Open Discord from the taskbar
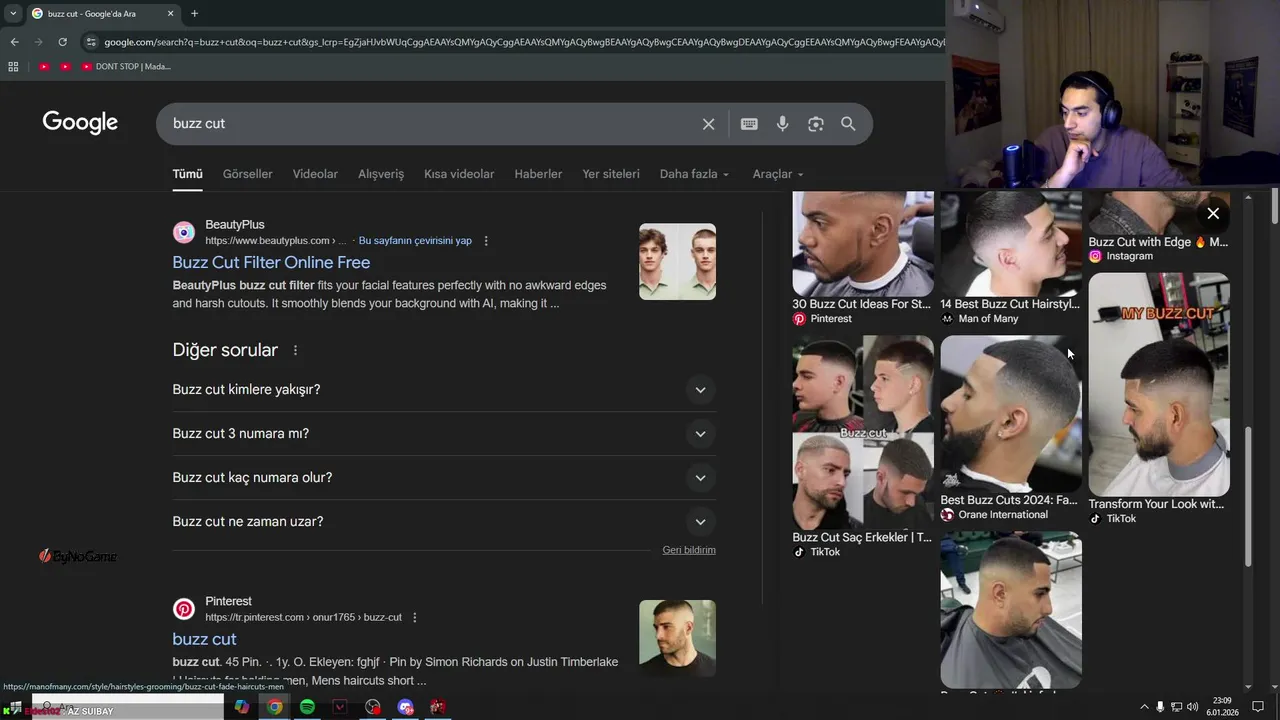This screenshot has height=720, width=1280. pos(405,707)
